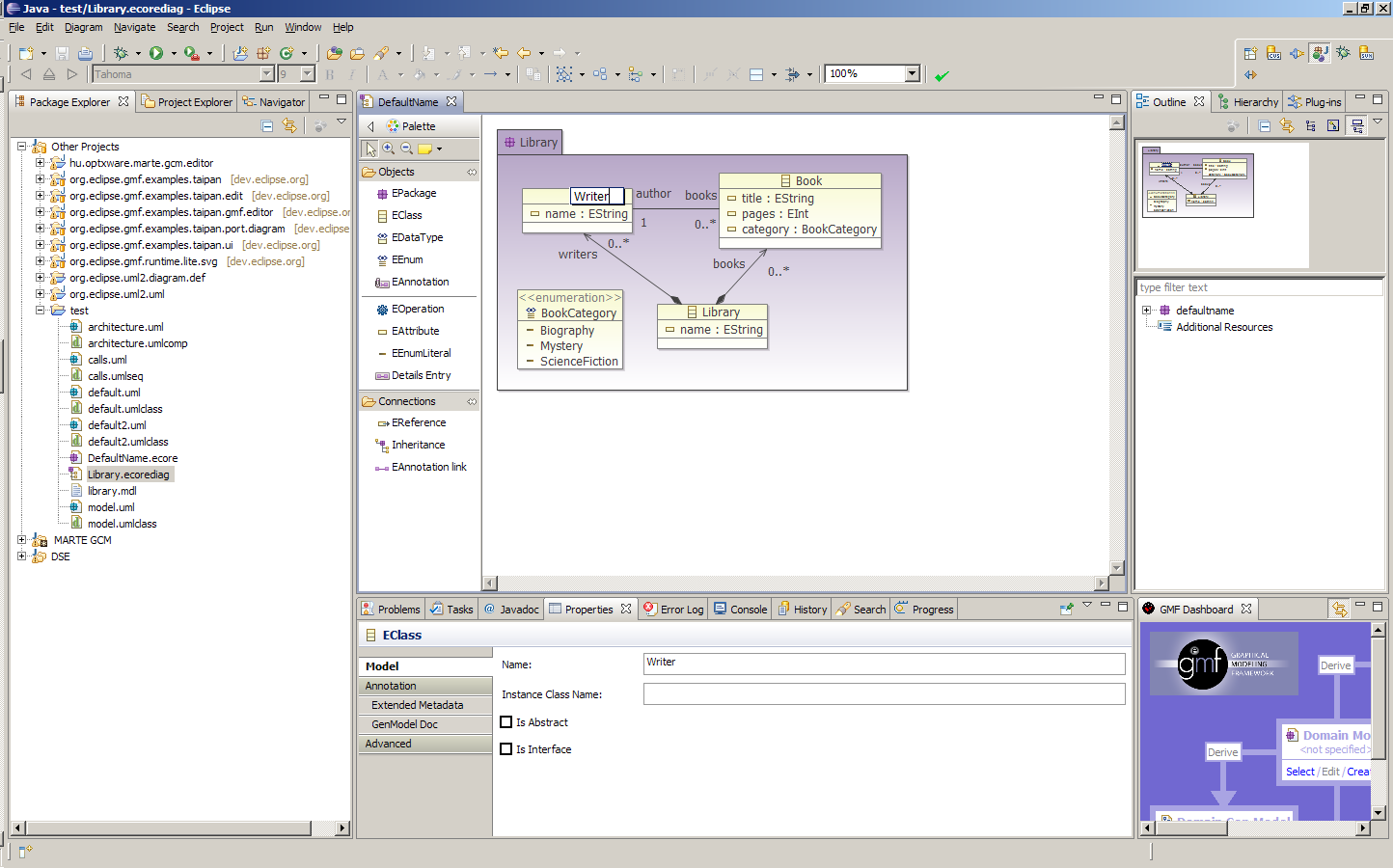Click the Back navigation yellow arrow
This screenshot has height=868, width=1393.
pos(524,53)
